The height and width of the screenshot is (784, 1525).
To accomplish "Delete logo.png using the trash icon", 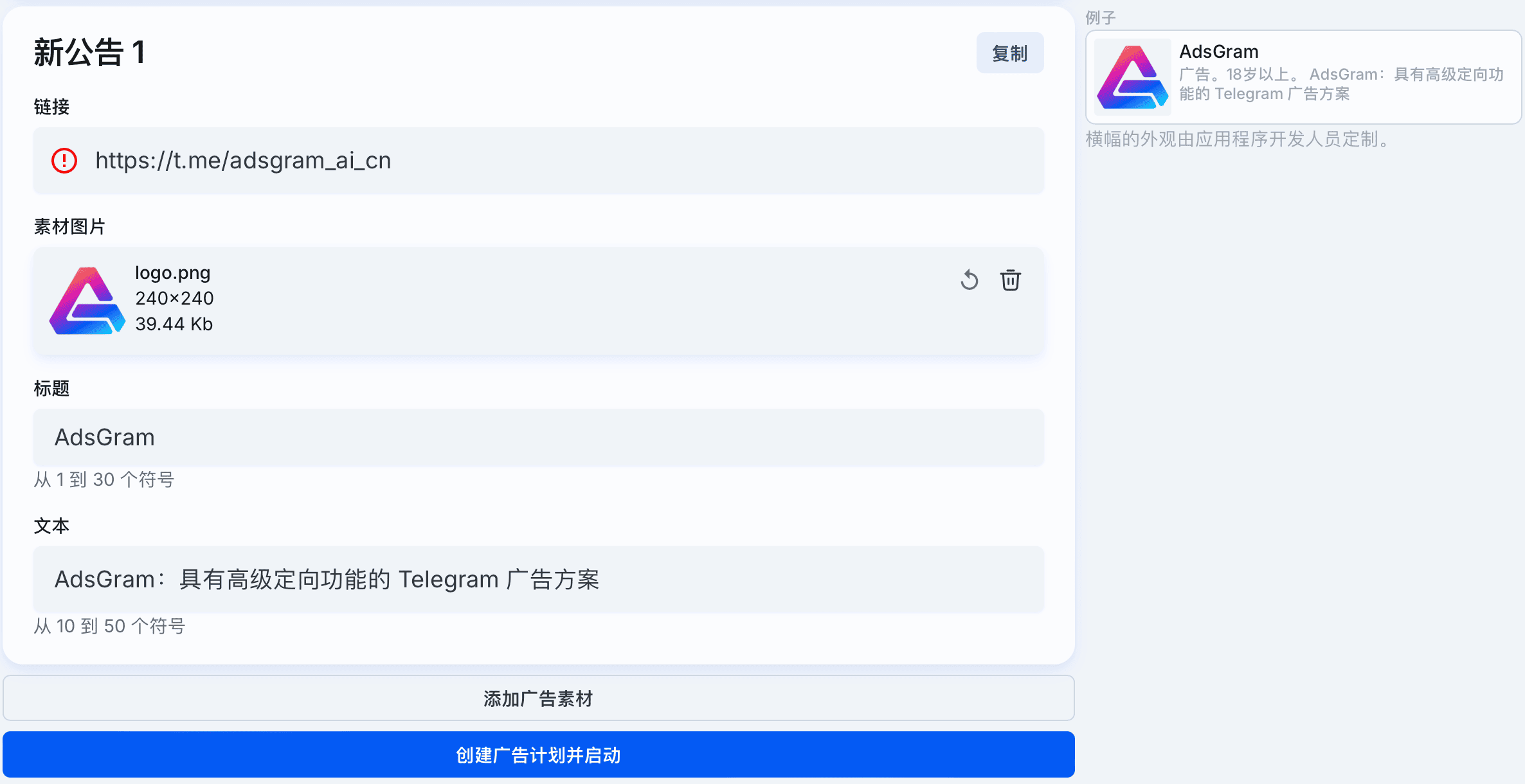I will [1009, 280].
